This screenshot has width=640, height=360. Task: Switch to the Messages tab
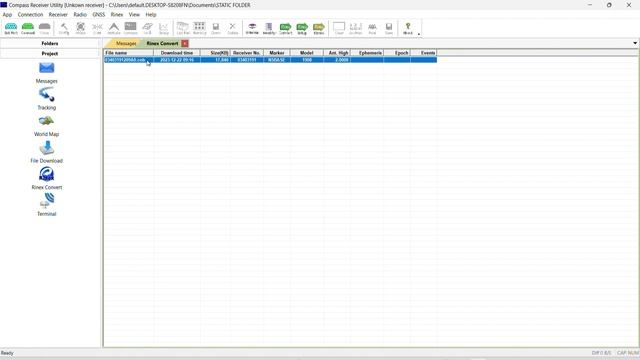[x=126, y=43]
